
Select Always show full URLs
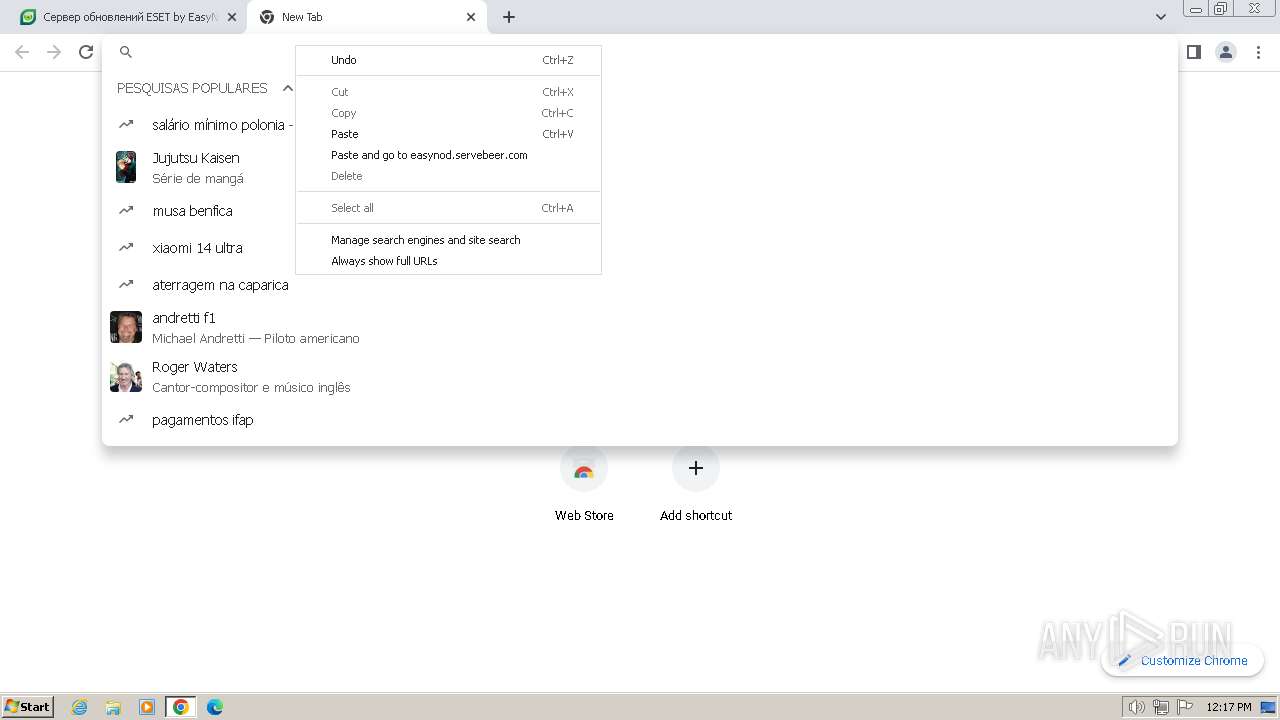tap(449, 261)
